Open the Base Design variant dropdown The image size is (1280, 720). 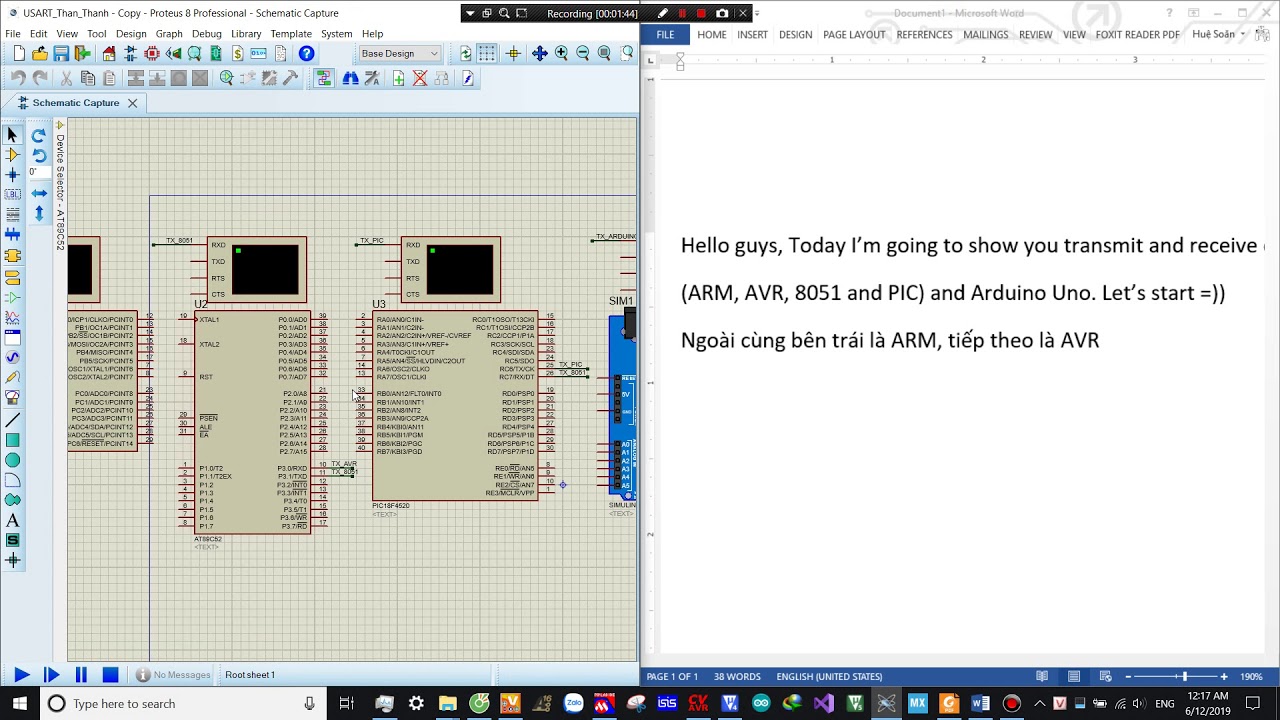399,54
